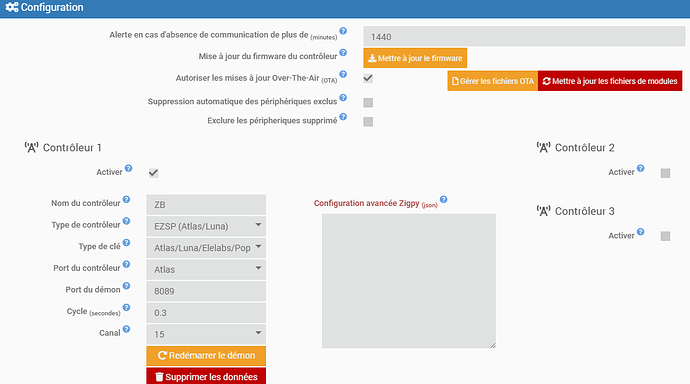Viewport: 690px width, 384px height.
Task: Open help icon beside Contrôleur 1 Activer
Action: point(128,168)
